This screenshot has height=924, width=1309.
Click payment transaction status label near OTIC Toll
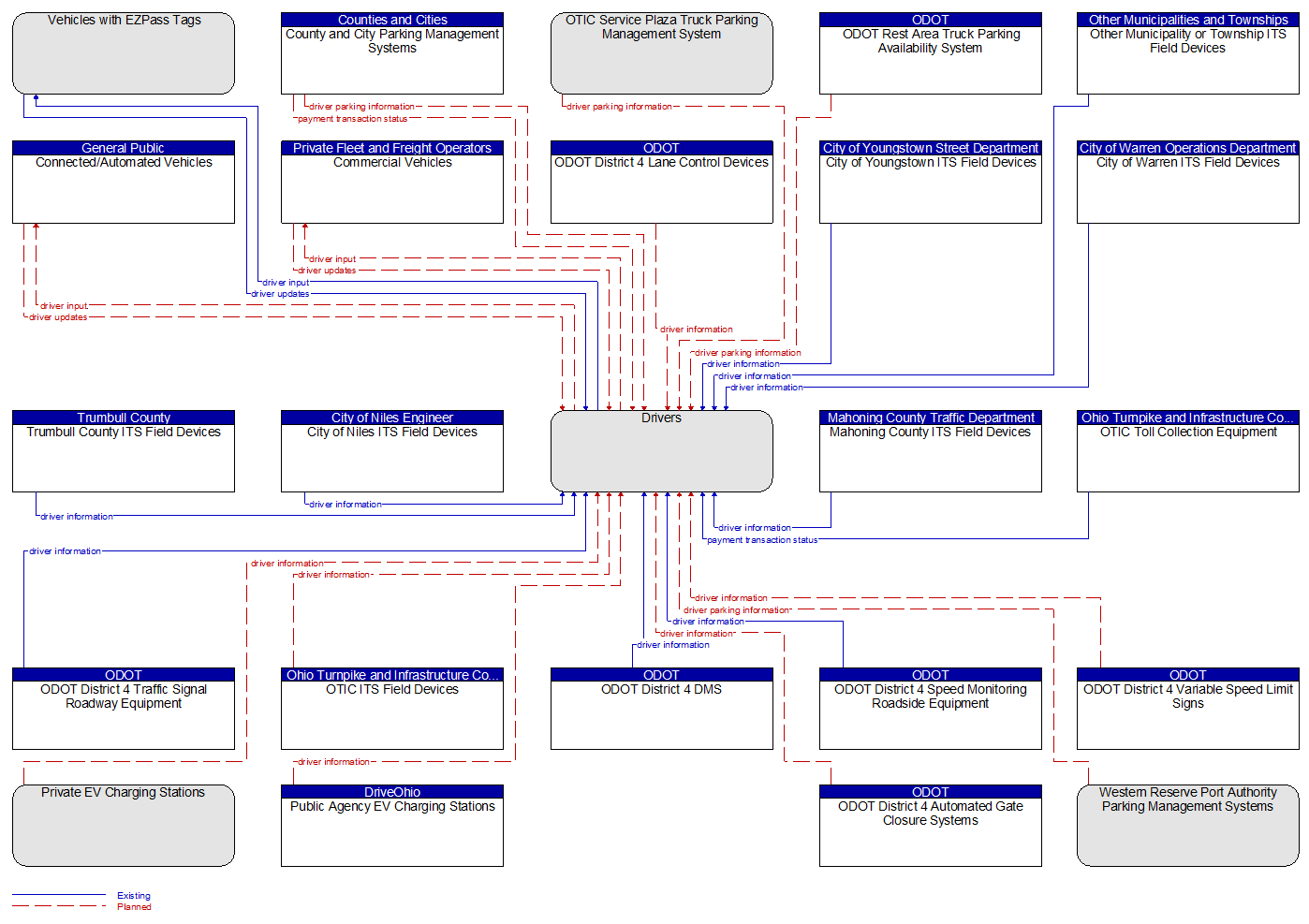click(762, 540)
